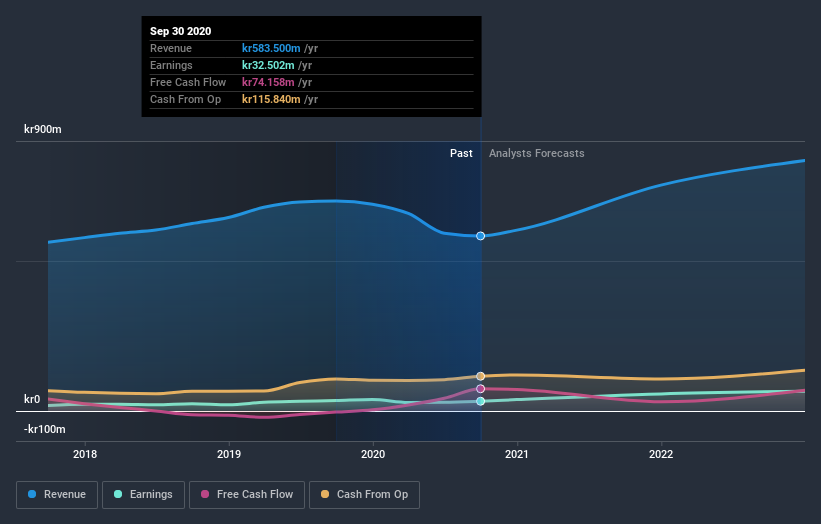Click the Revenue row label in tooltip

pyautogui.click(x=171, y=48)
